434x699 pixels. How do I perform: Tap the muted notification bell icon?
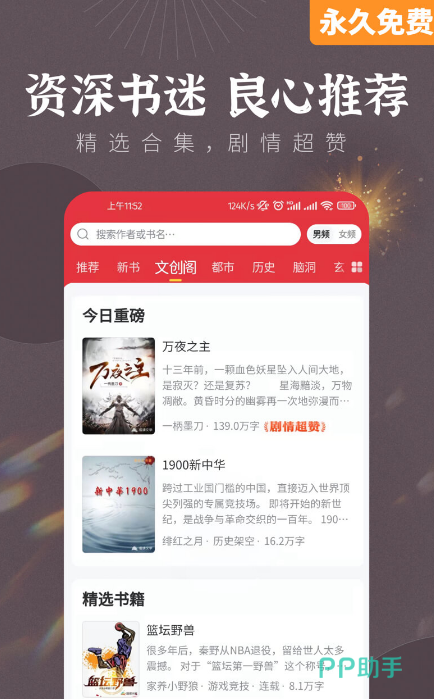pos(263,206)
